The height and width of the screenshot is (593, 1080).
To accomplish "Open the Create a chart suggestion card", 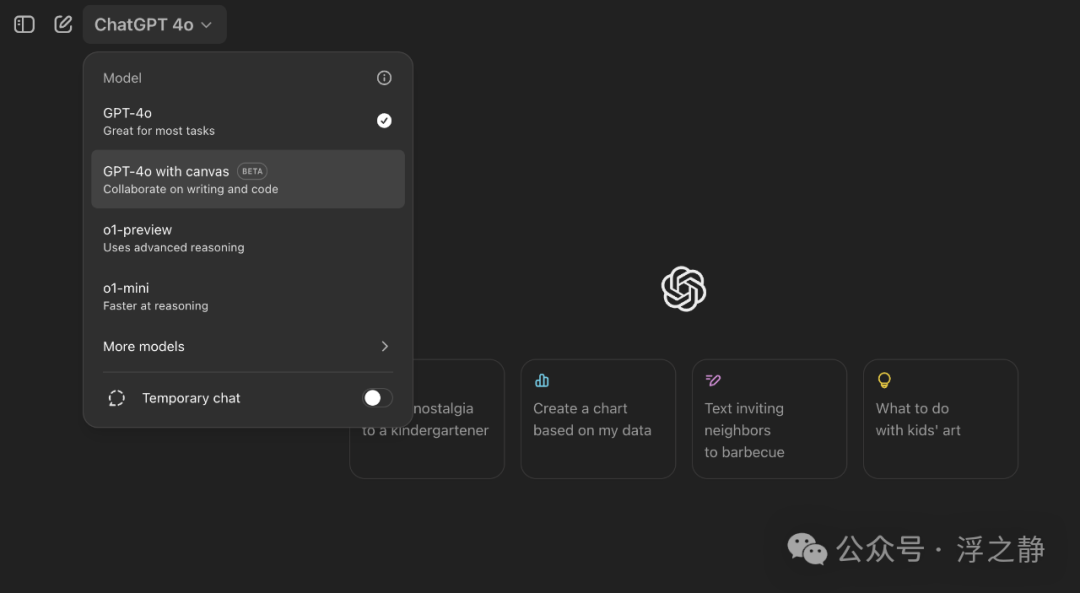I will [x=598, y=419].
